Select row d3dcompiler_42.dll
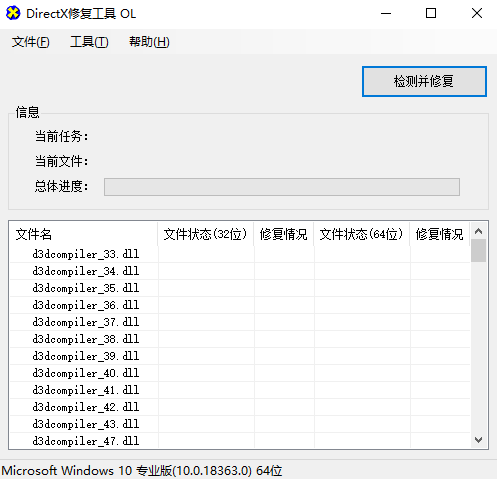 240,407
